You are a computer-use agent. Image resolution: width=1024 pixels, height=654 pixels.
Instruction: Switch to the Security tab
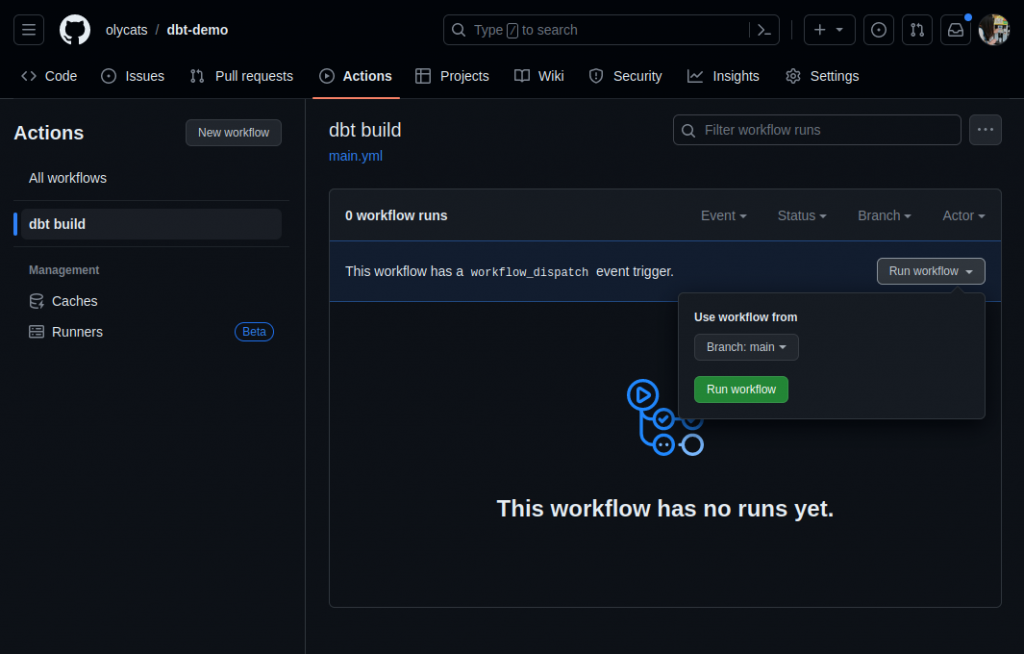626,76
